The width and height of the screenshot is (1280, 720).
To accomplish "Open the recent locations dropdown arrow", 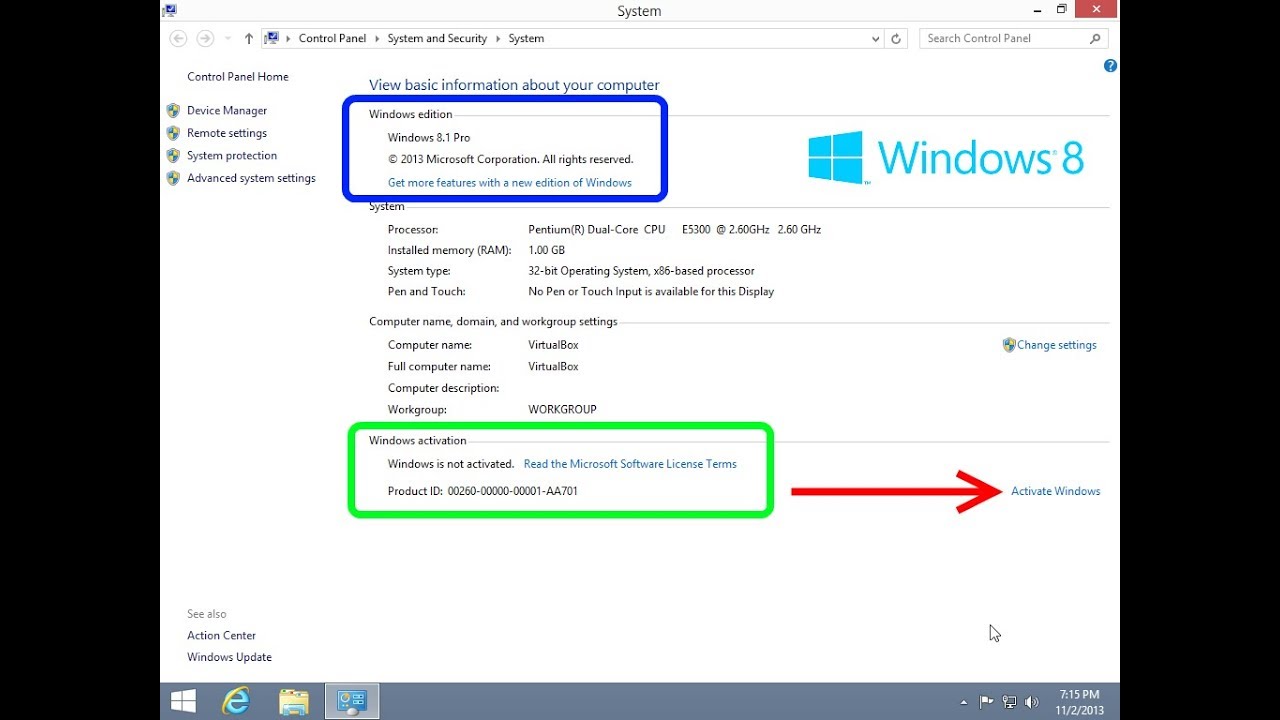I will [228, 39].
